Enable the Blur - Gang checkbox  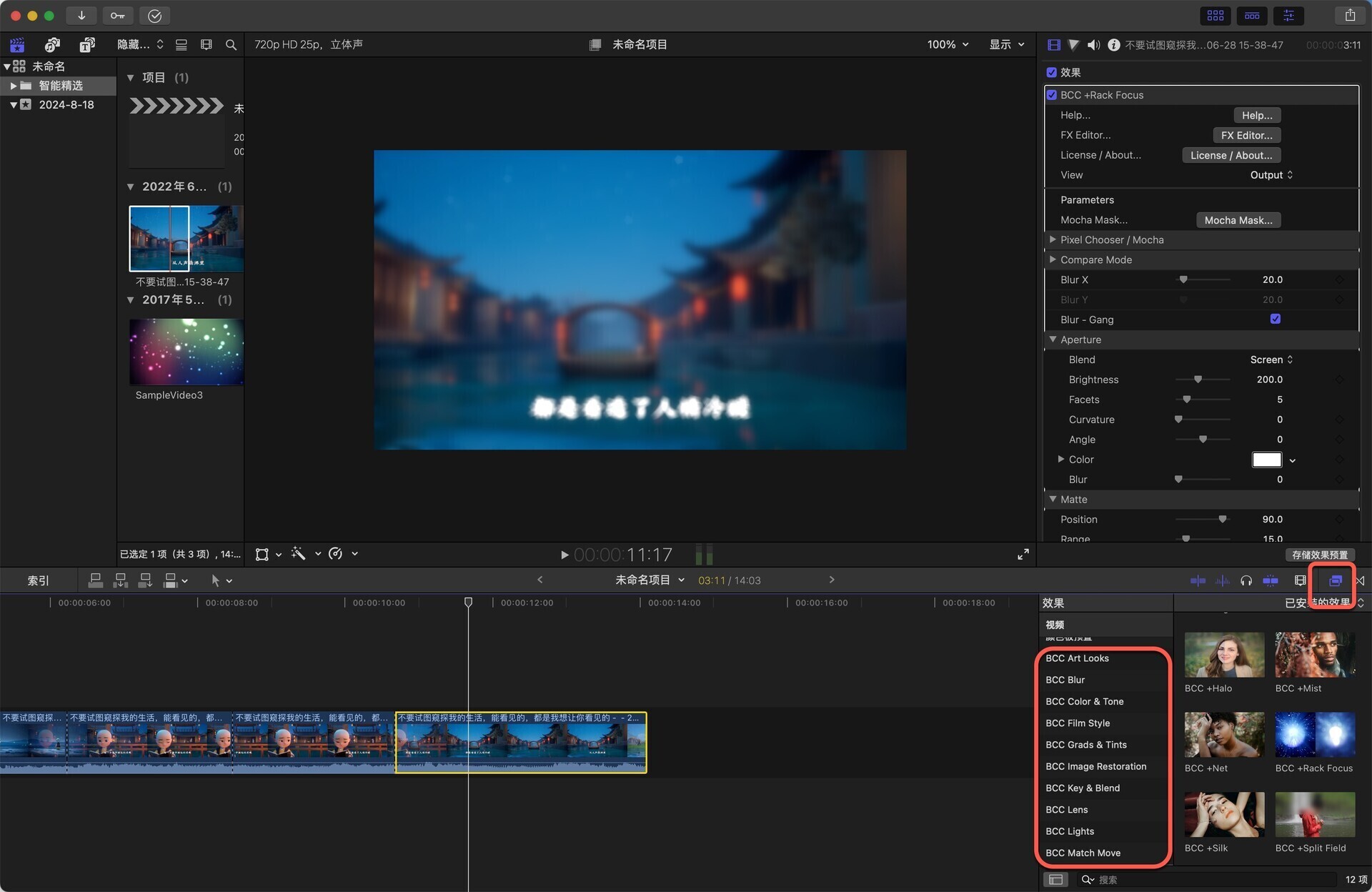[x=1275, y=319]
